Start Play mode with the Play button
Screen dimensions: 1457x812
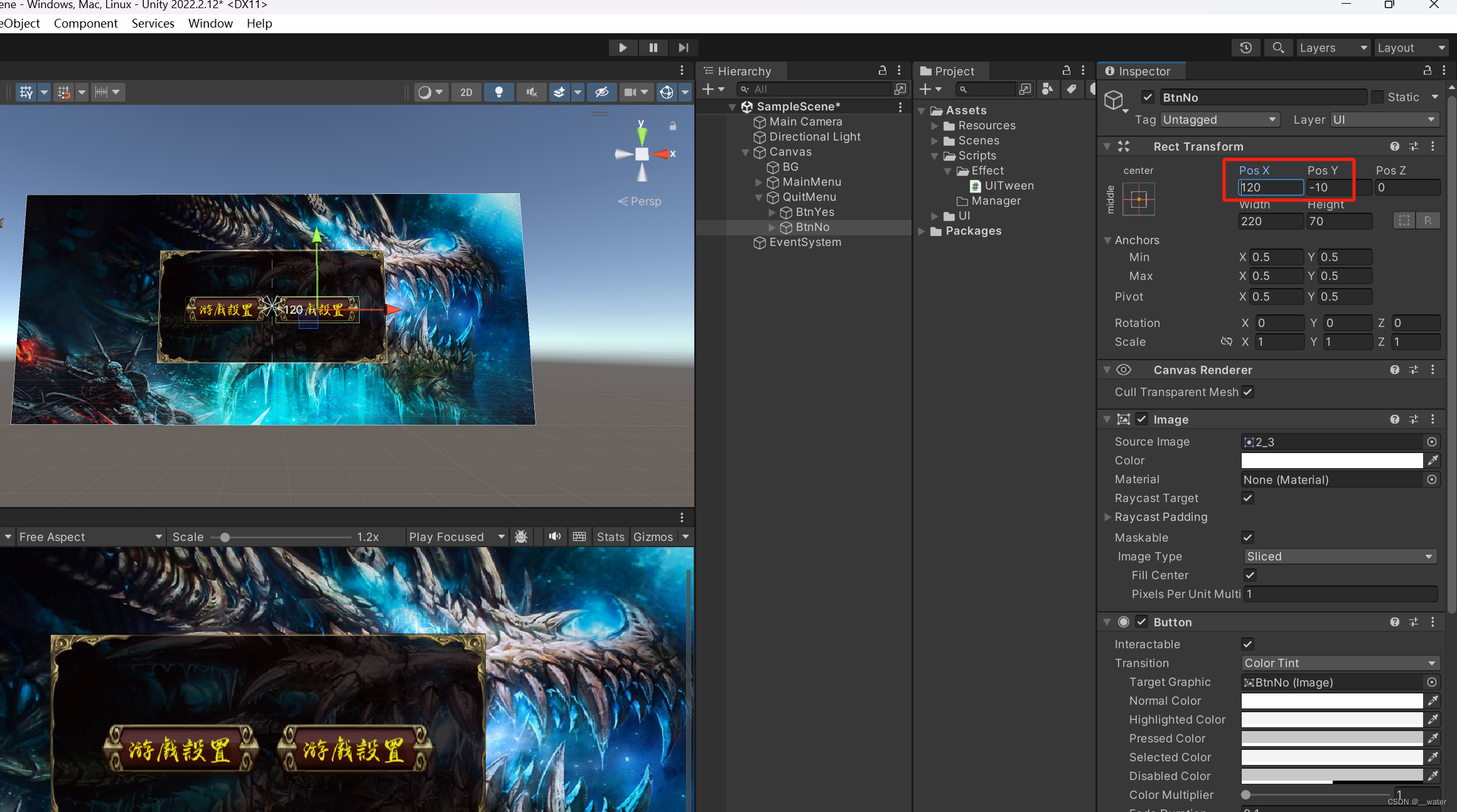coord(623,48)
